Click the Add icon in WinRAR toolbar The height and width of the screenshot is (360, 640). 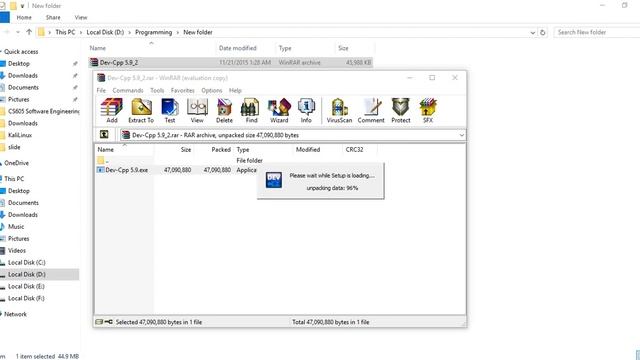pyautogui.click(x=111, y=111)
